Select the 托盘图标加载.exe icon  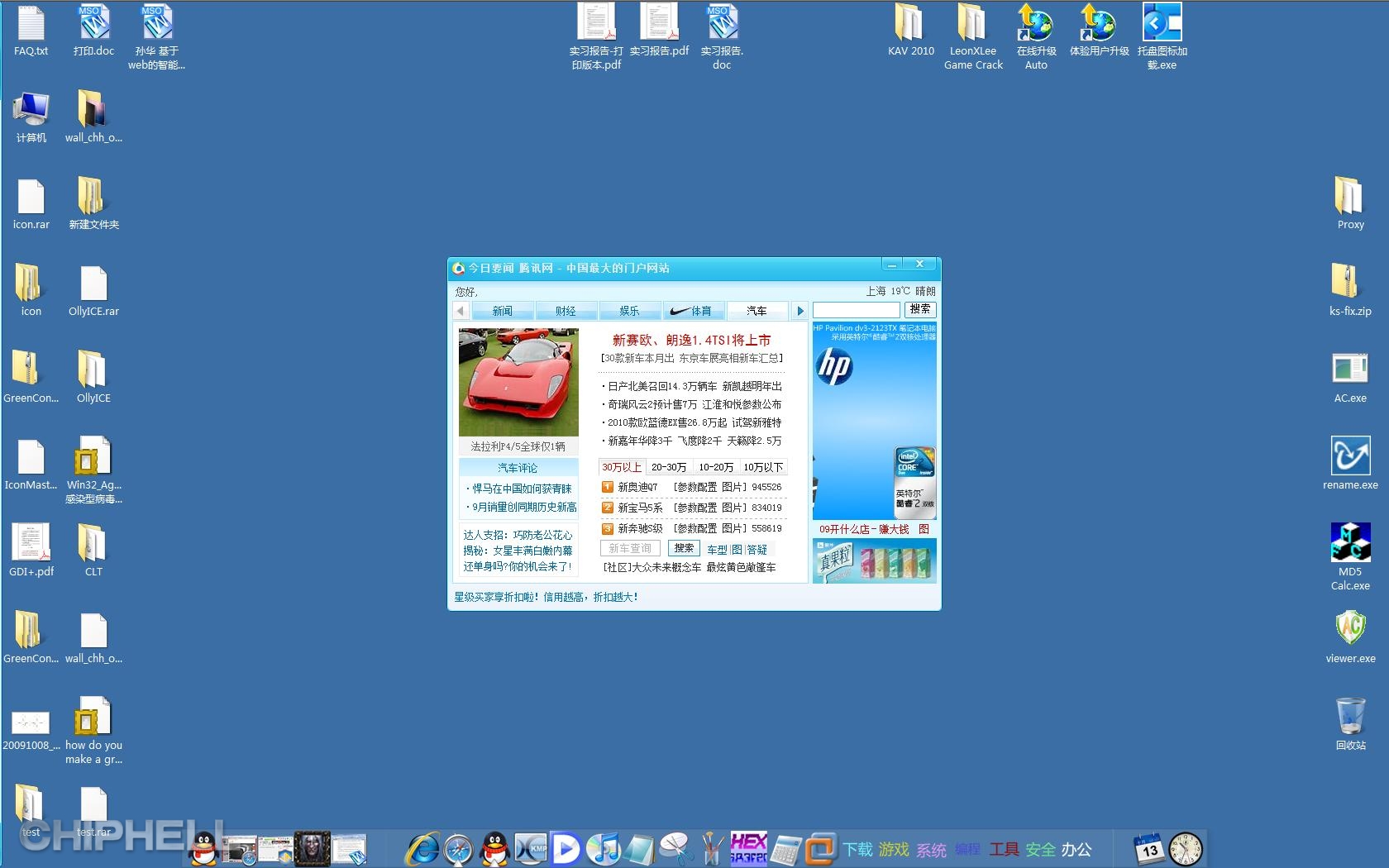[1162, 36]
